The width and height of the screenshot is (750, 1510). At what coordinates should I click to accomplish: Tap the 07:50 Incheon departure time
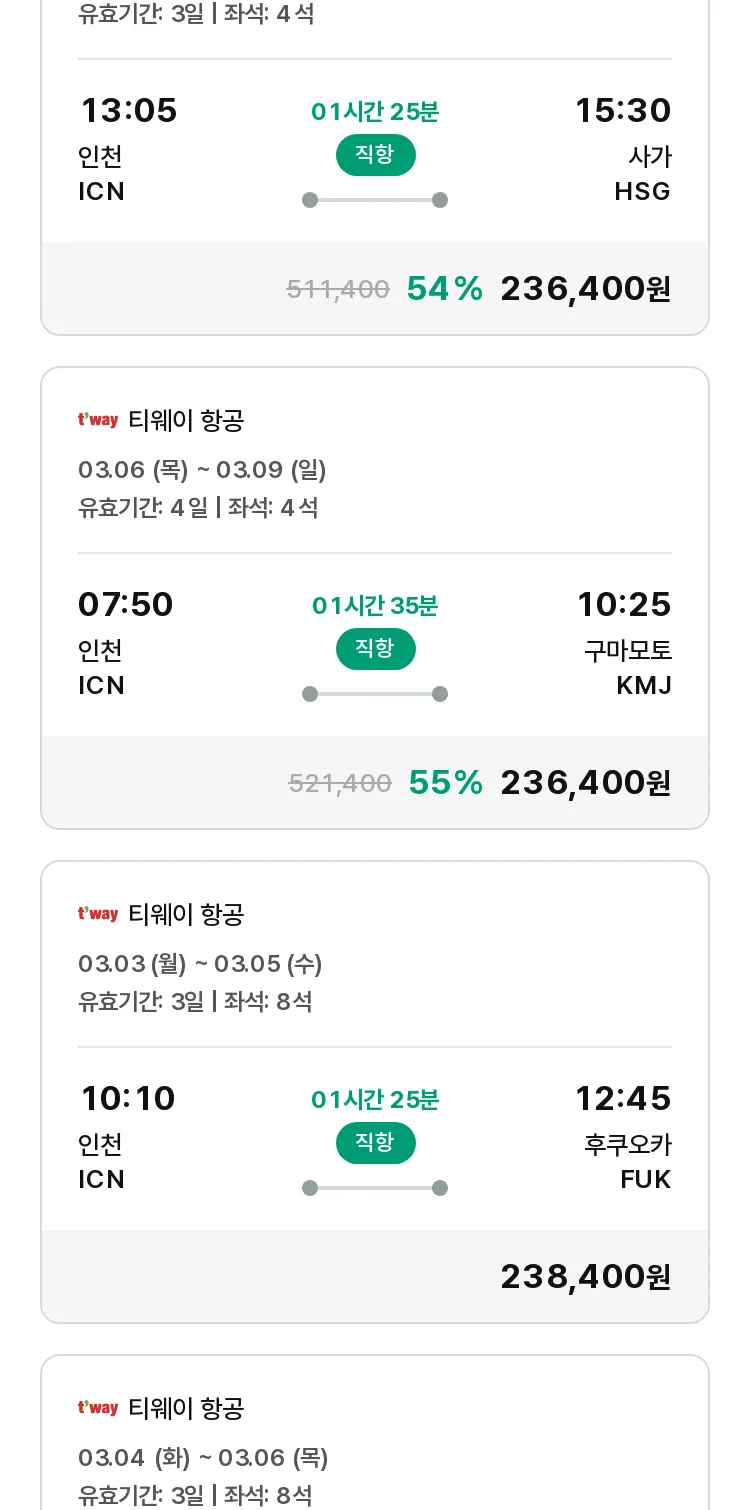point(126,605)
